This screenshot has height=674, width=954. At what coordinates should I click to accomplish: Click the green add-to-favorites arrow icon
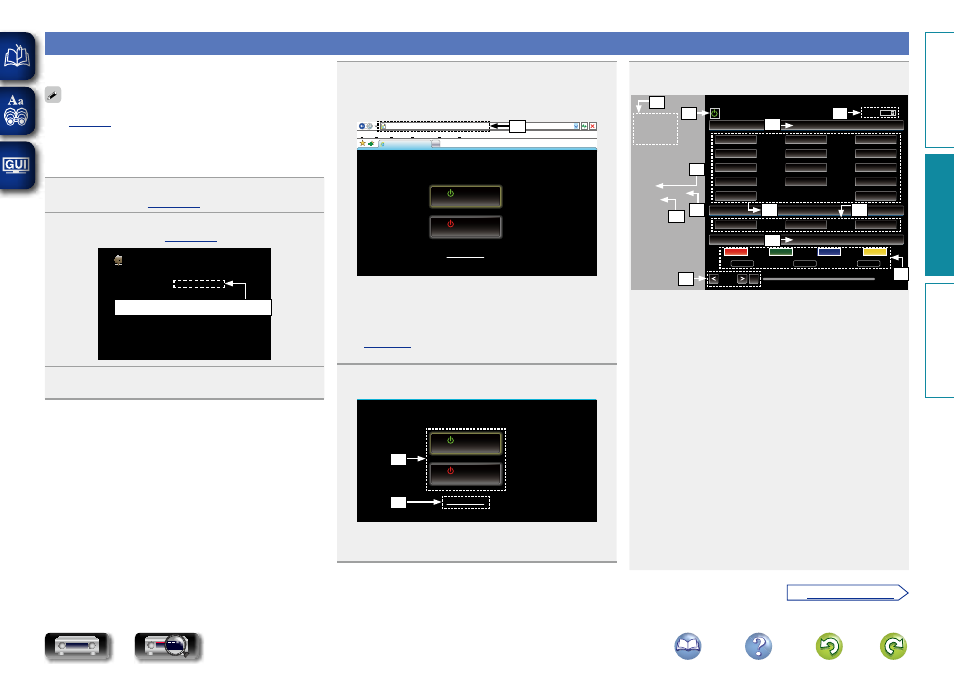click(371, 144)
